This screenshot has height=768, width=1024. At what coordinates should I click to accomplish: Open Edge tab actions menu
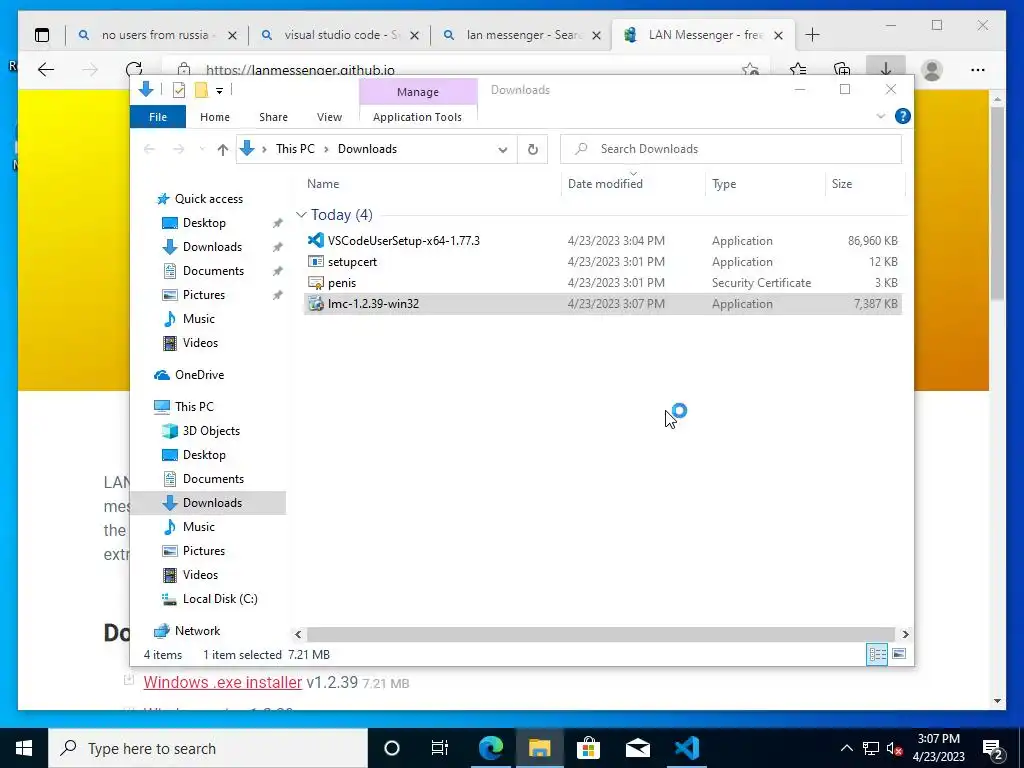click(x=42, y=35)
